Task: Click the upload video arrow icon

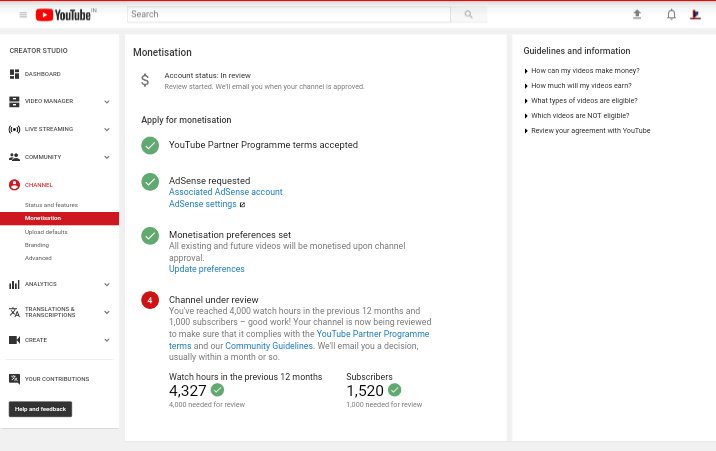Action: pyautogui.click(x=637, y=15)
